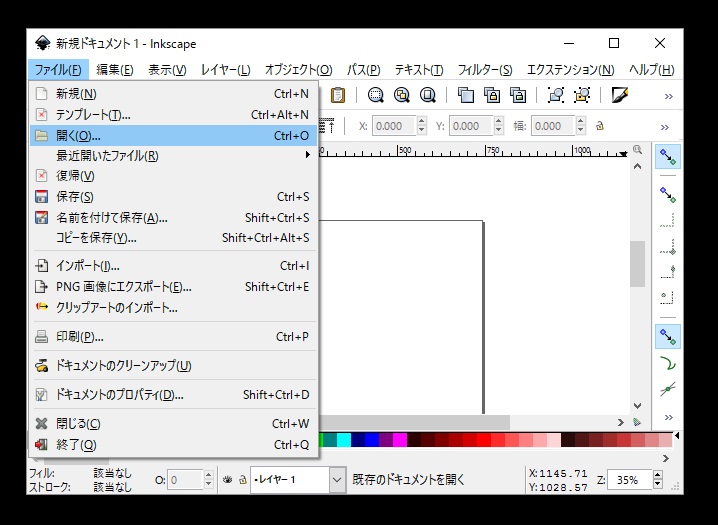Choose Export PNG Image menu entry
The image size is (718, 525).
tap(174, 287)
